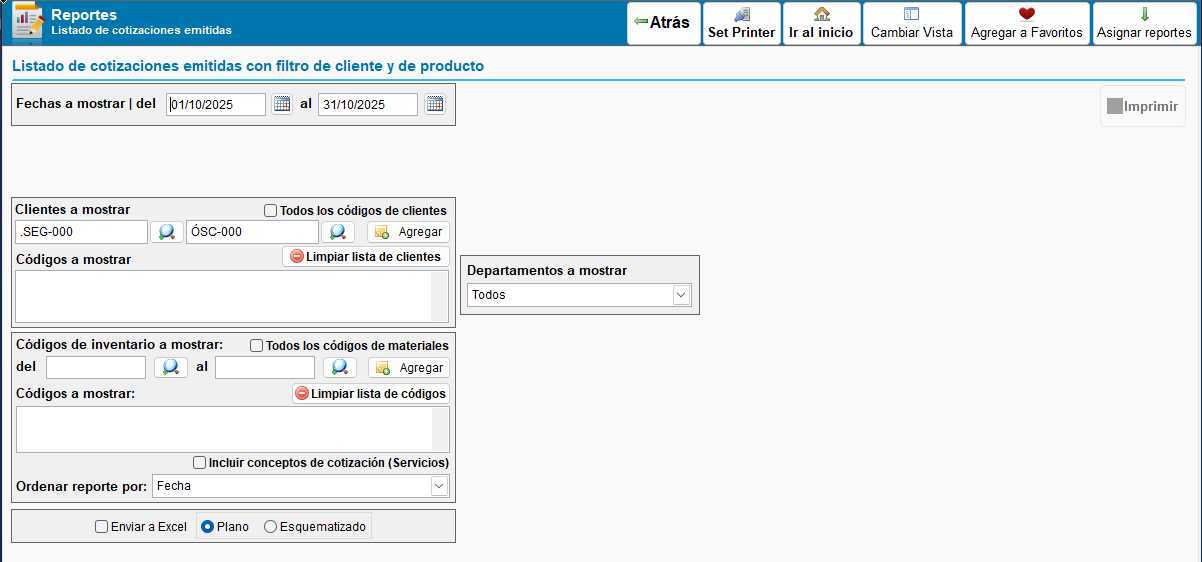The image size is (1202, 562).
Task: Click the start date field 01/10/2025
Action: 216,104
